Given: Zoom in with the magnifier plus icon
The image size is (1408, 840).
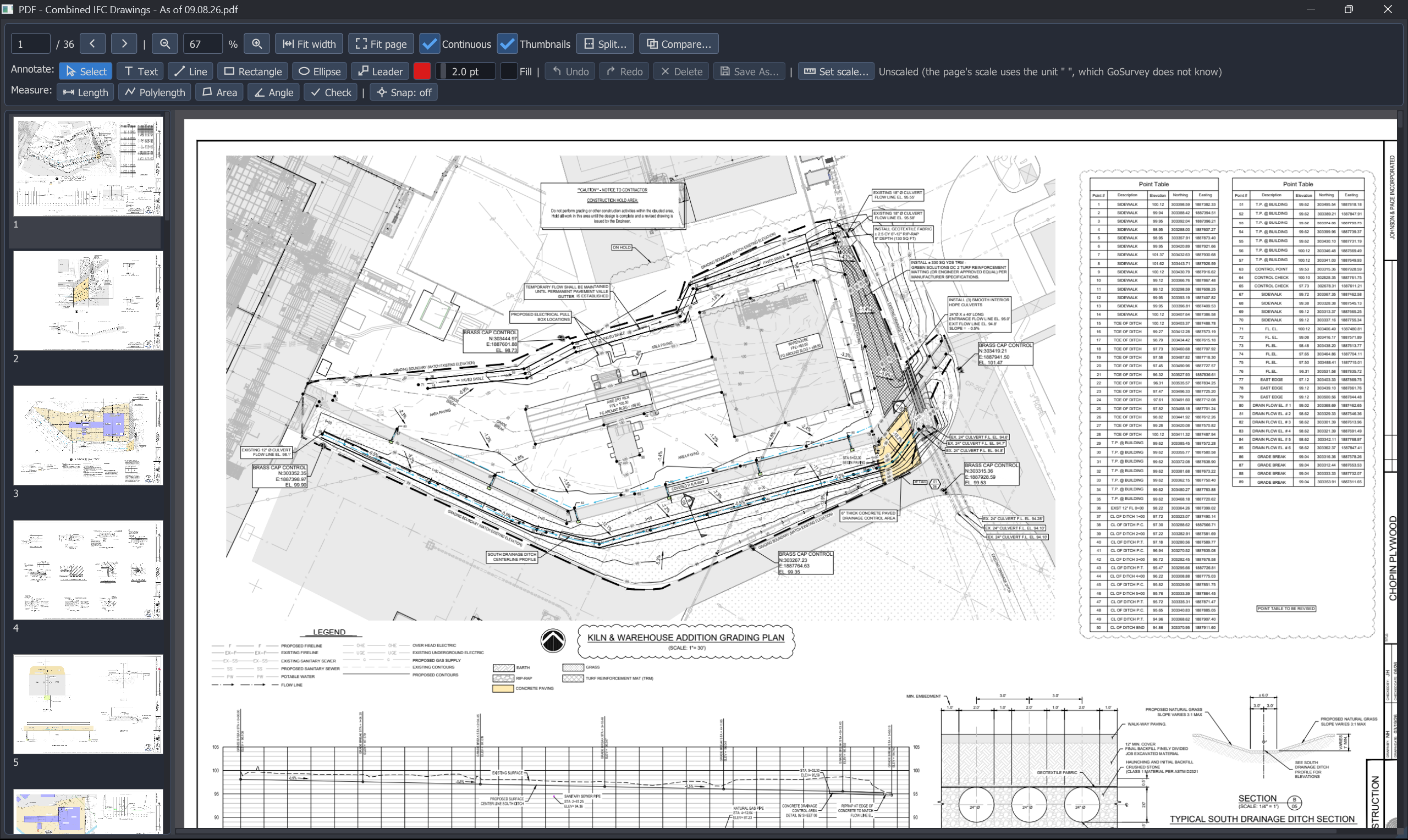Looking at the screenshot, I should coord(257,43).
